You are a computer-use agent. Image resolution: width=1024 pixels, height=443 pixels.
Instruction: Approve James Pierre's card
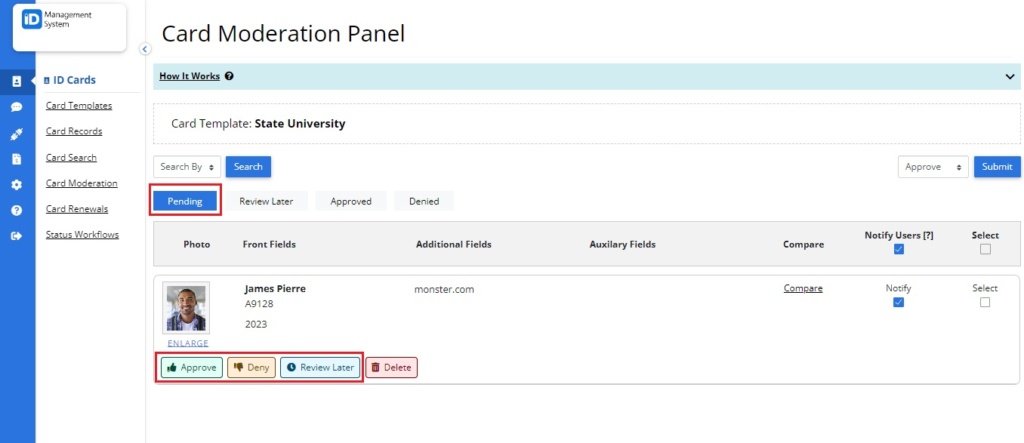[x=192, y=367]
